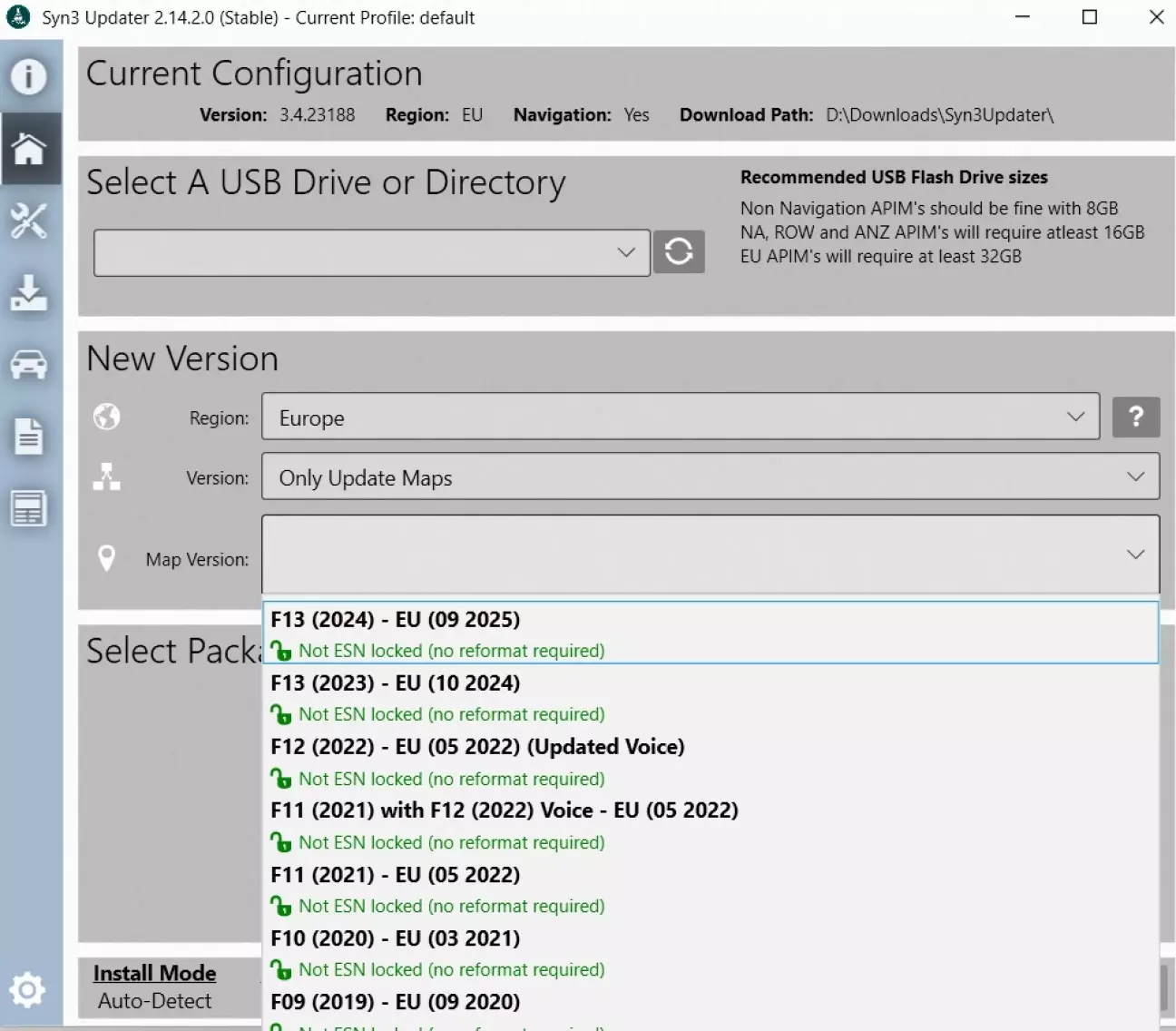This screenshot has width=1176, height=1031.
Task: Open the Region dropdown showing Europe
Action: tap(680, 417)
